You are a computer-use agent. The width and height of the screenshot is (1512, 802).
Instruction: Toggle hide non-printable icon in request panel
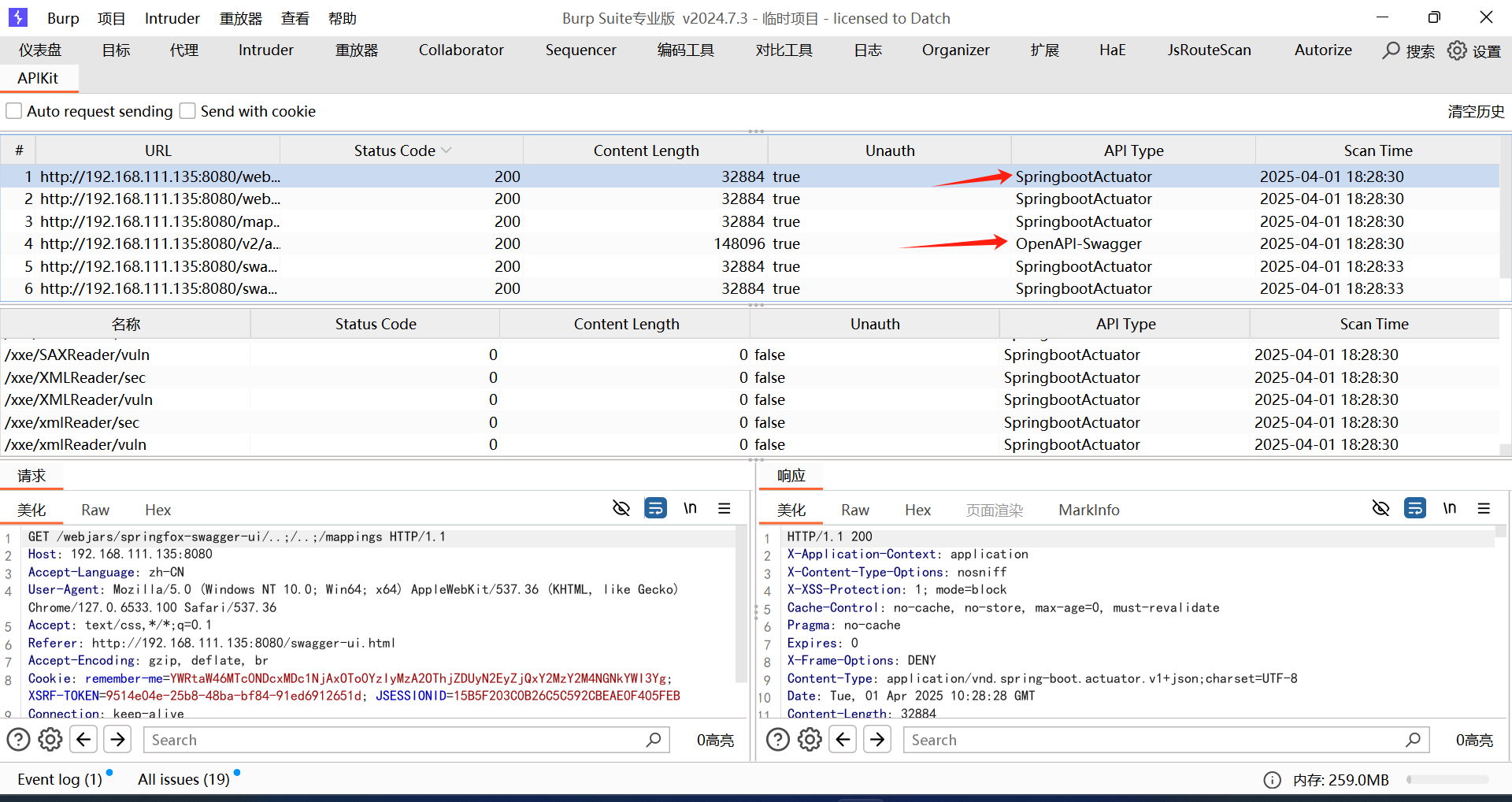621,508
